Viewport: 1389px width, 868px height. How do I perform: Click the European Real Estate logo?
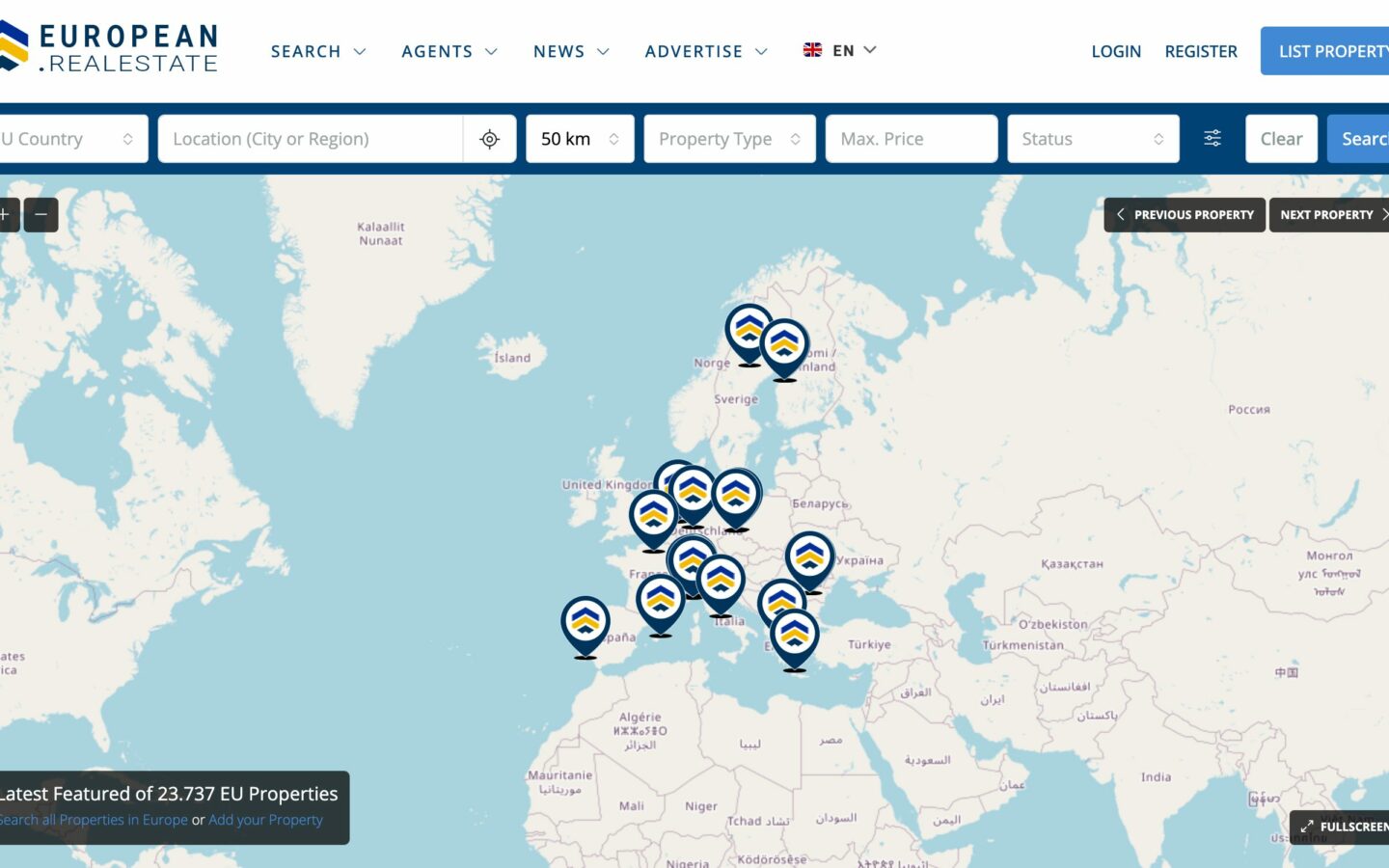coord(111,48)
